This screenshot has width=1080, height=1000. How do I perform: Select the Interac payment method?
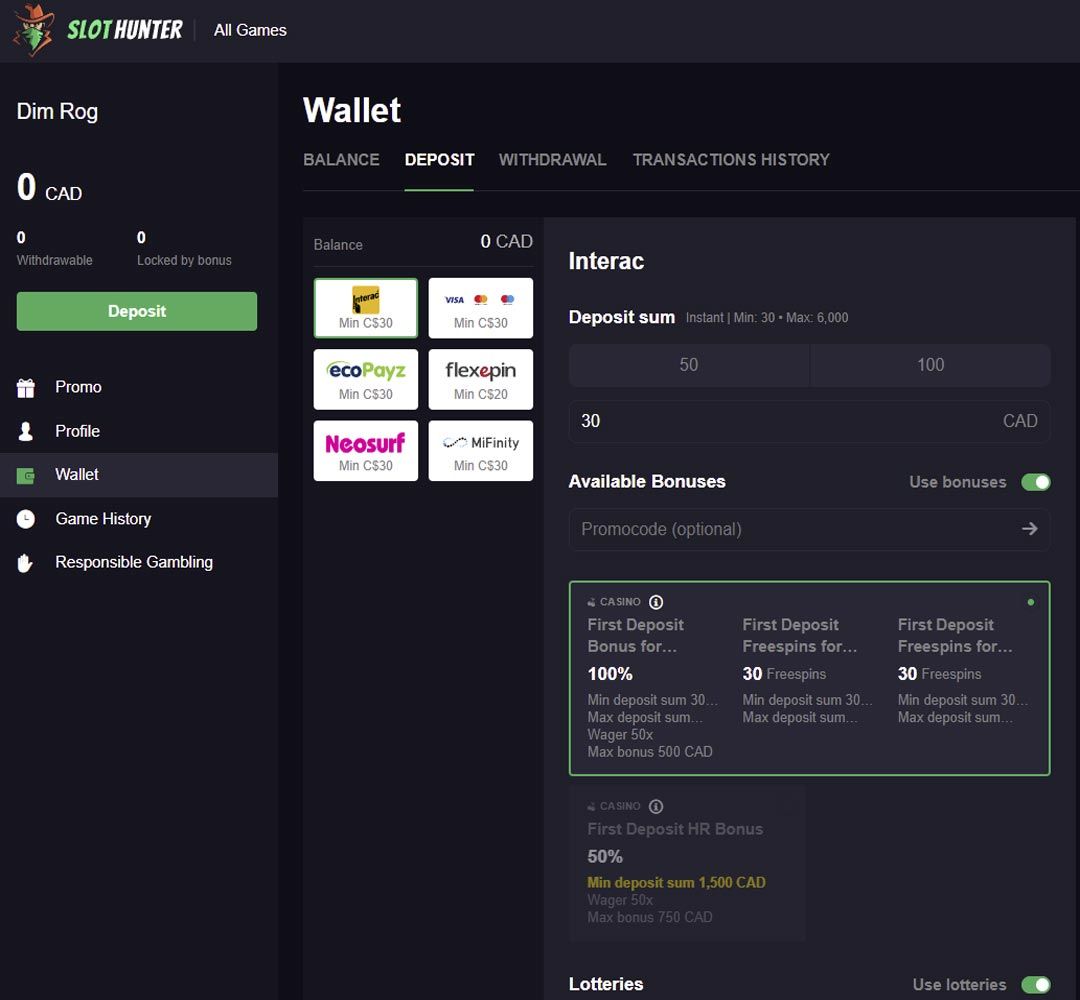pyautogui.click(x=366, y=308)
